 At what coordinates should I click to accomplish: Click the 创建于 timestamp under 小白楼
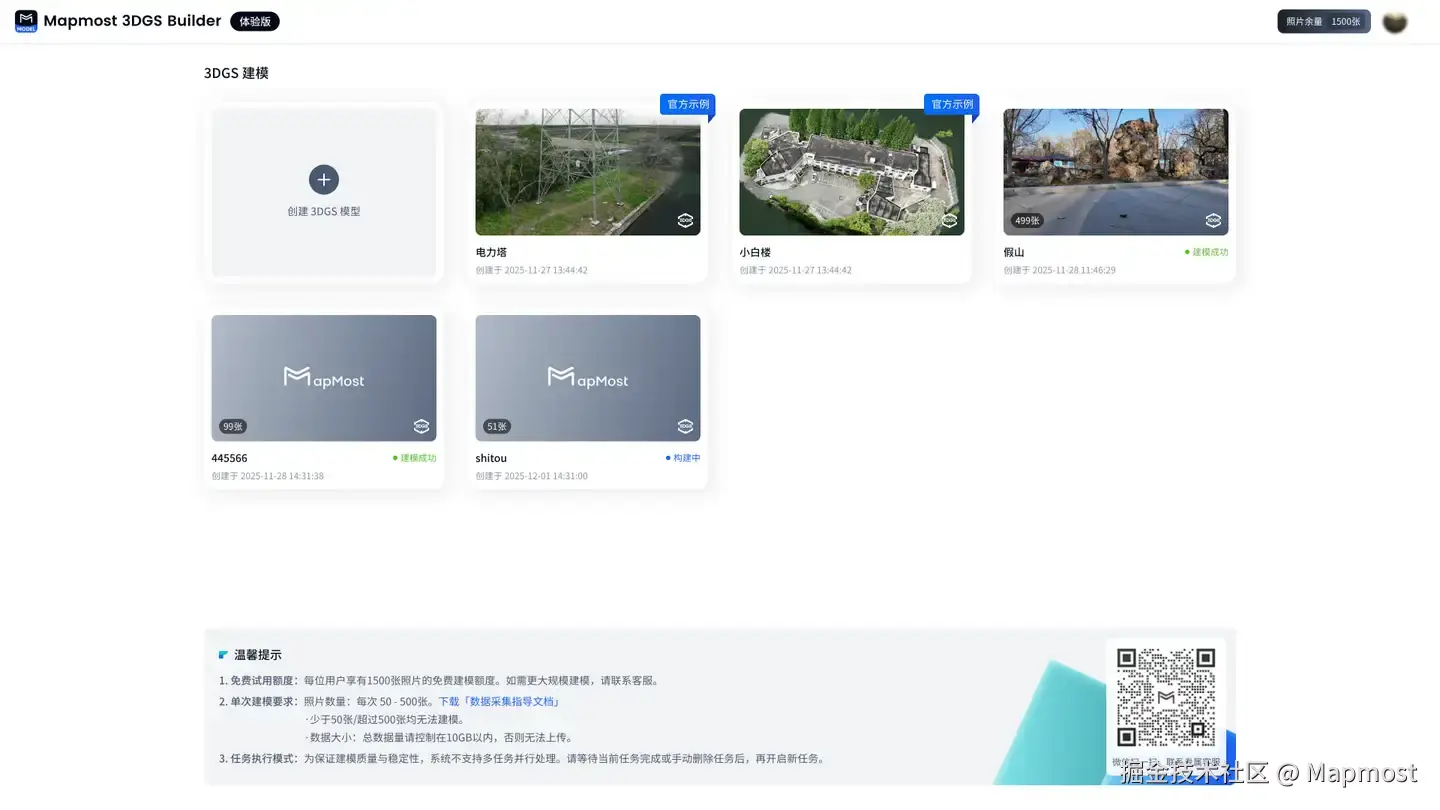pos(796,270)
